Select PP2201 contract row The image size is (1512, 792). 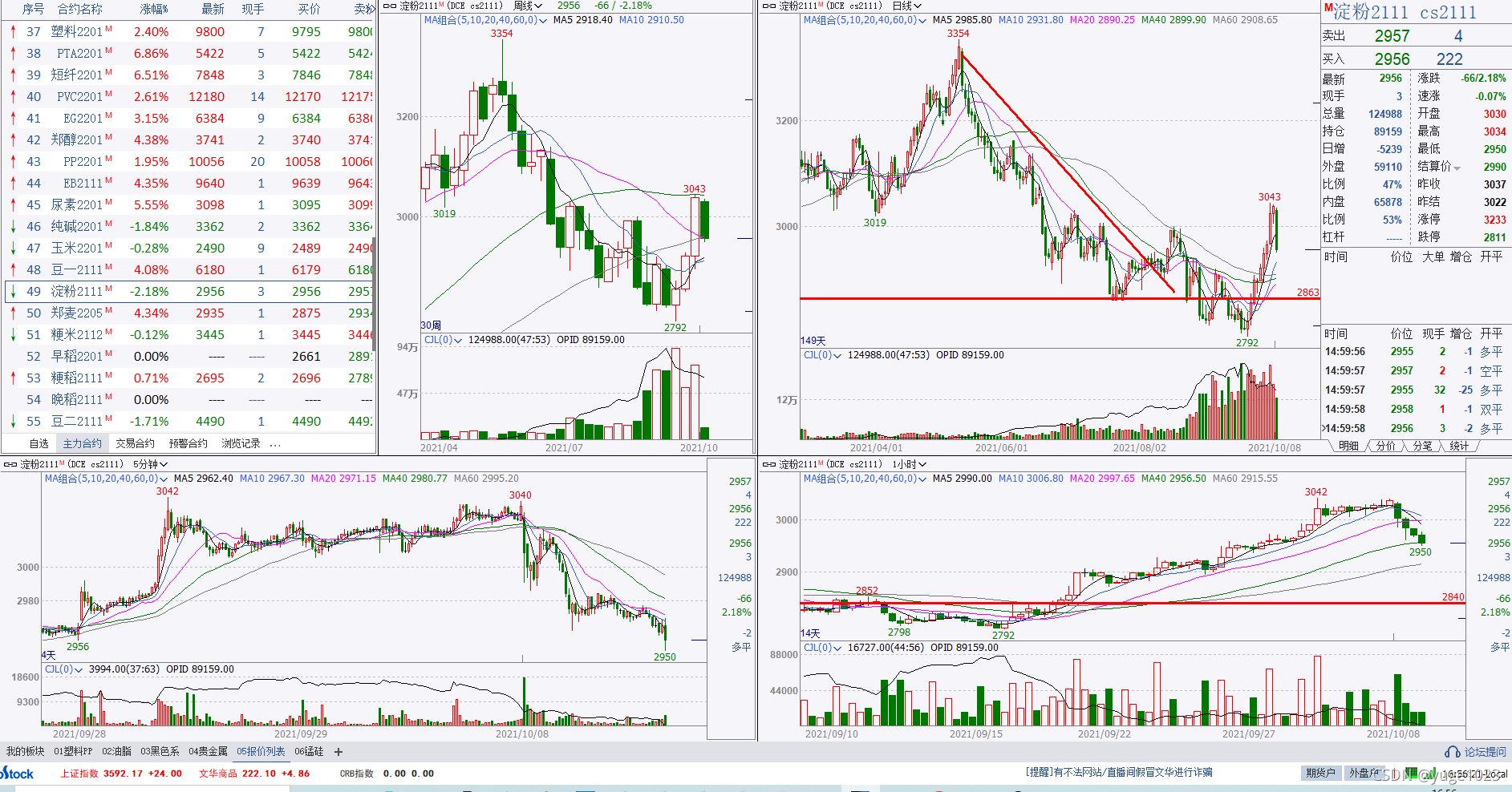[x=189, y=162]
